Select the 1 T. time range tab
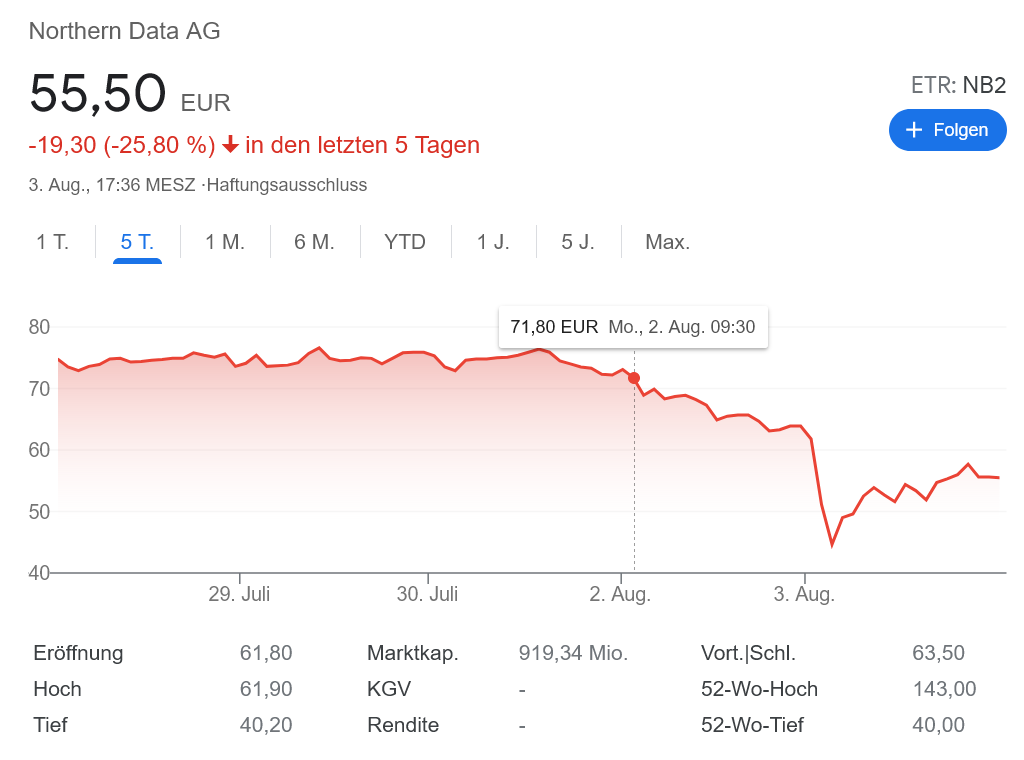Image resolution: width=1024 pixels, height=760 pixels. tap(53, 242)
